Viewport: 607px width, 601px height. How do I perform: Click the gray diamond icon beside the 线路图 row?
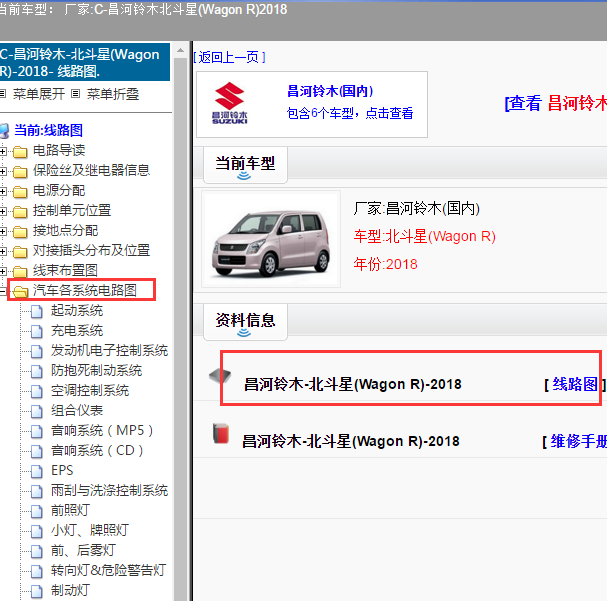220,375
